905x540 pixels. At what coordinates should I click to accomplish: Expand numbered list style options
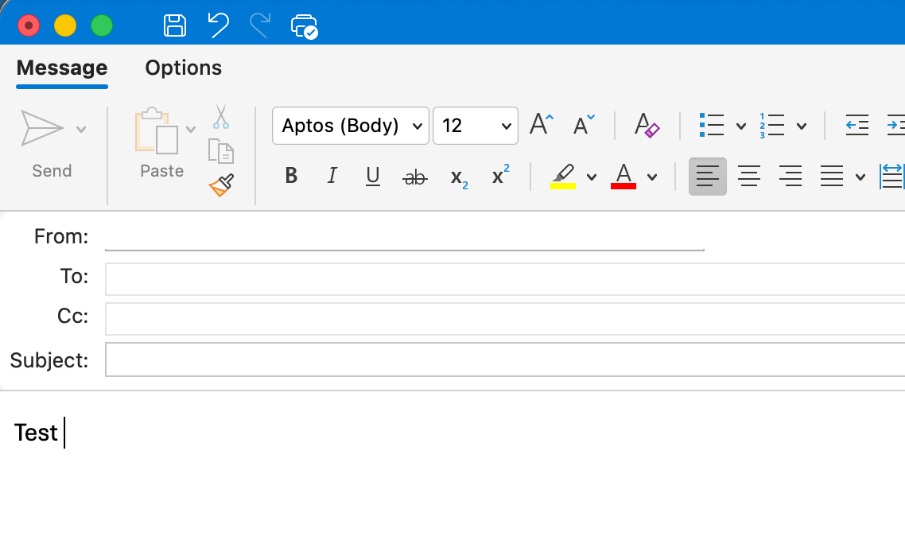click(x=801, y=126)
